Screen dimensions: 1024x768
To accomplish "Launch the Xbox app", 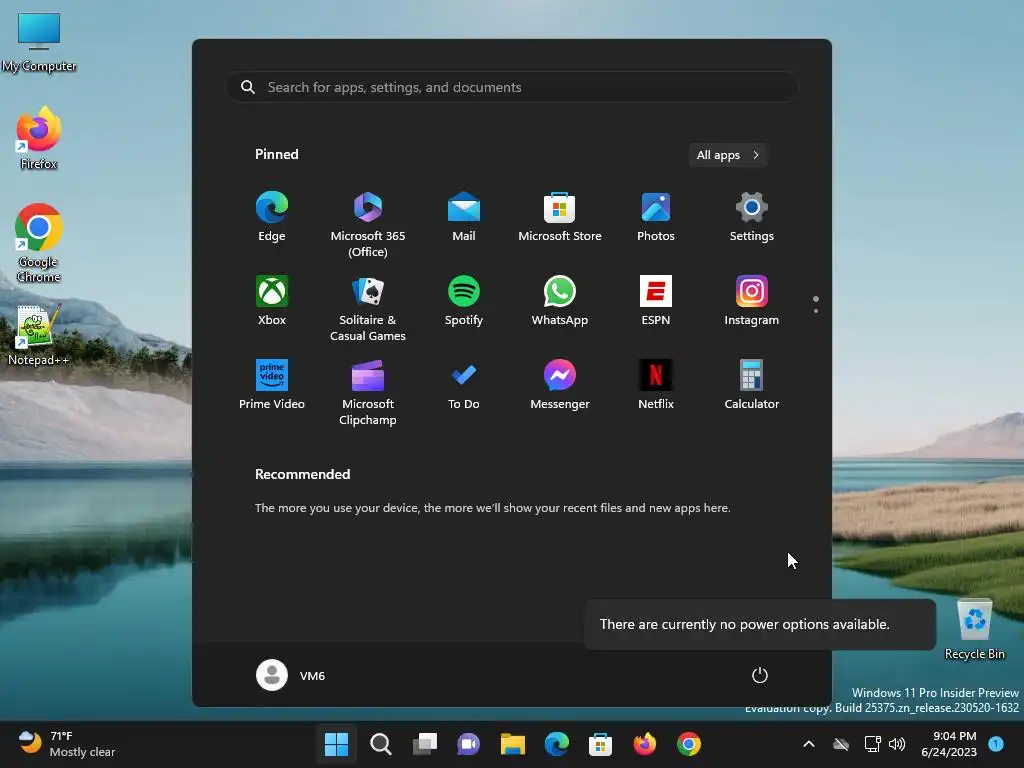I will pos(272,301).
